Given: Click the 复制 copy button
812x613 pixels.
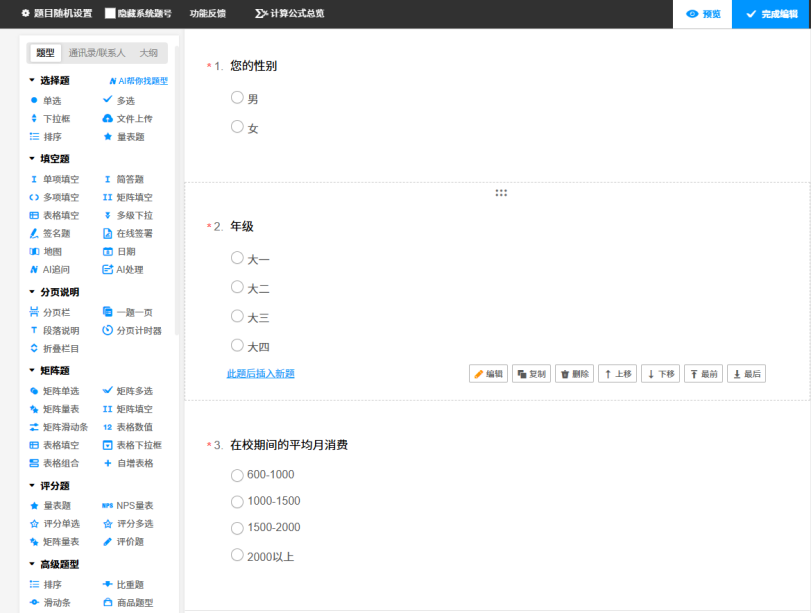Looking at the screenshot, I should (x=531, y=374).
